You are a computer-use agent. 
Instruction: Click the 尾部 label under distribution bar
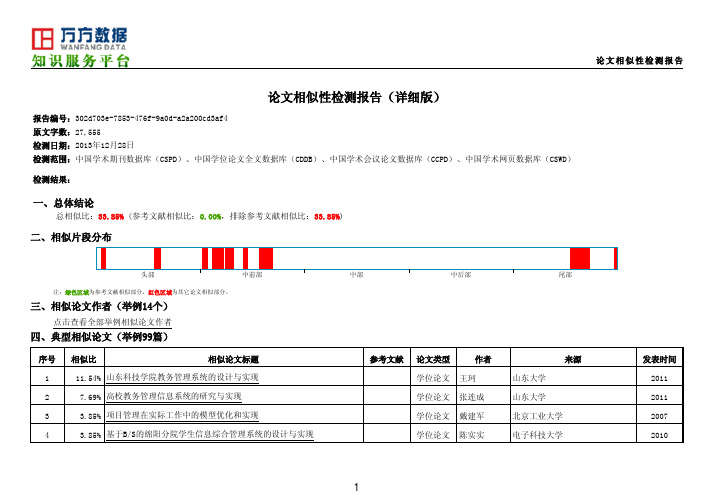tap(565, 275)
